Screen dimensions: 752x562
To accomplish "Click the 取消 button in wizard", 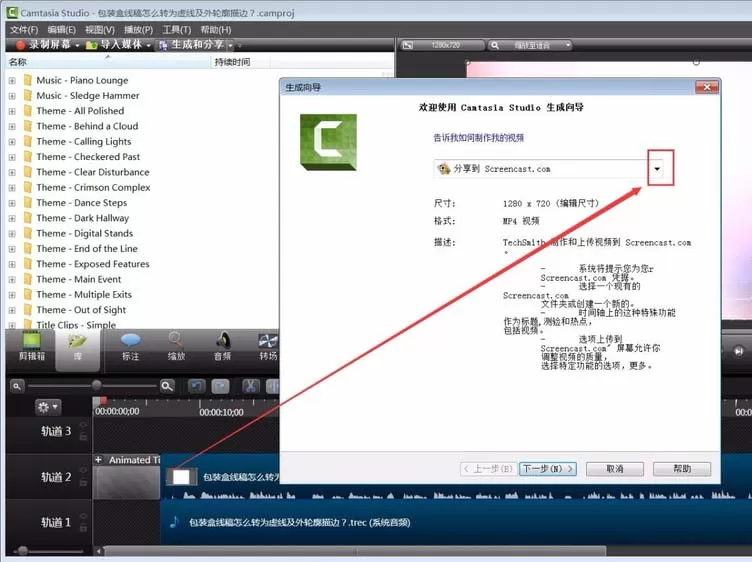I will 615,468.
